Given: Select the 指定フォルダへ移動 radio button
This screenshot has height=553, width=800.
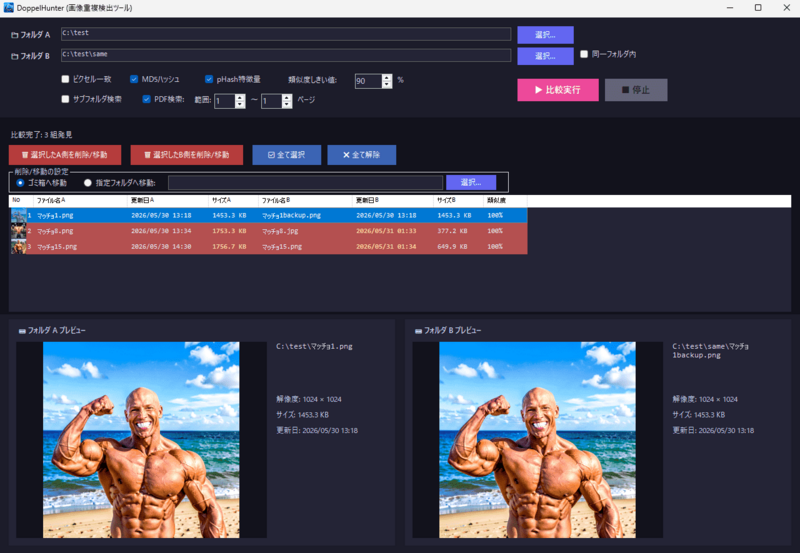Looking at the screenshot, I should coord(88,183).
